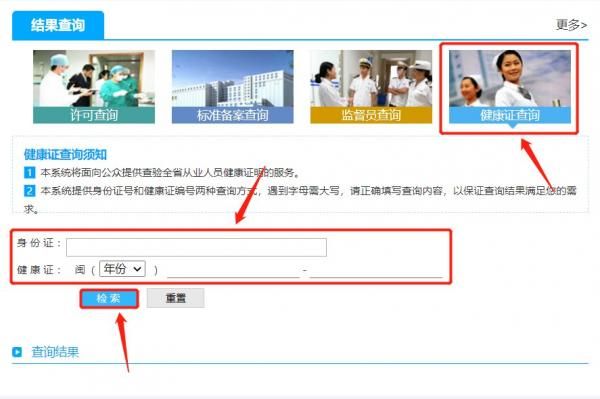The height and width of the screenshot is (399, 600).
Task: Expand the 年份 year dropdown
Action: [x=122, y=269]
